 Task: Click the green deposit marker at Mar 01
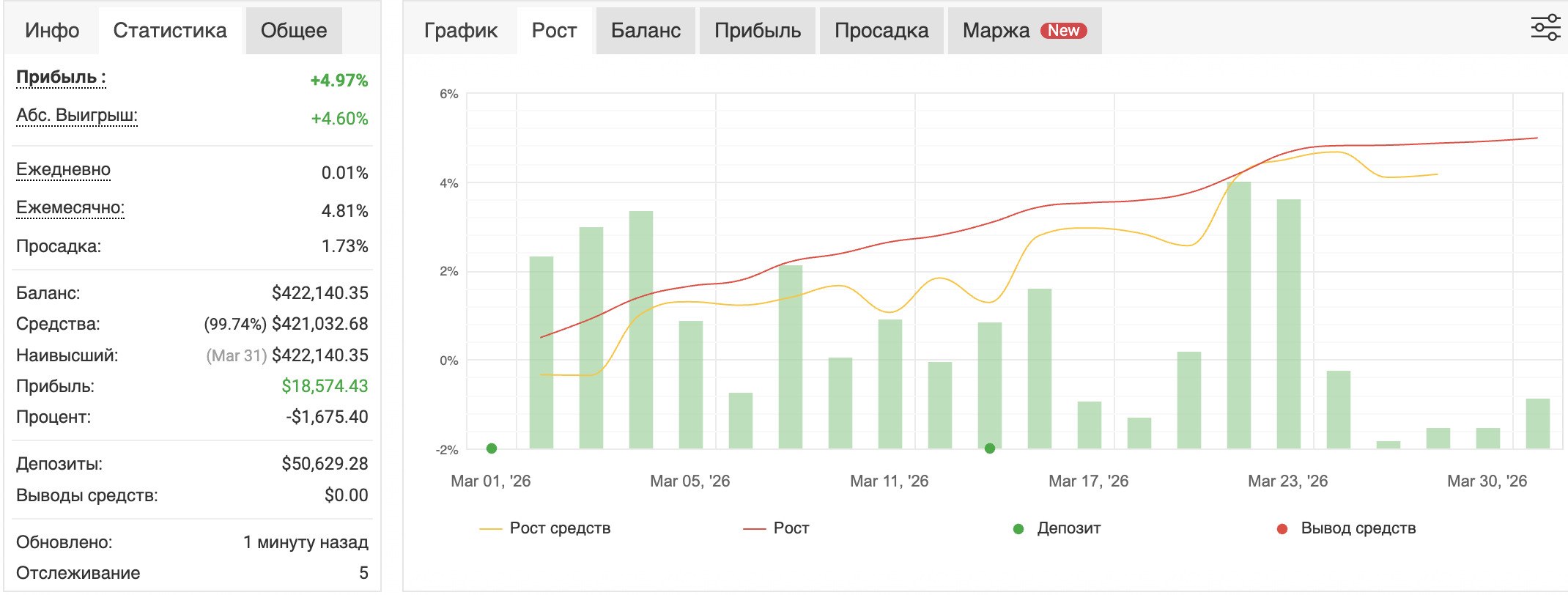click(492, 448)
